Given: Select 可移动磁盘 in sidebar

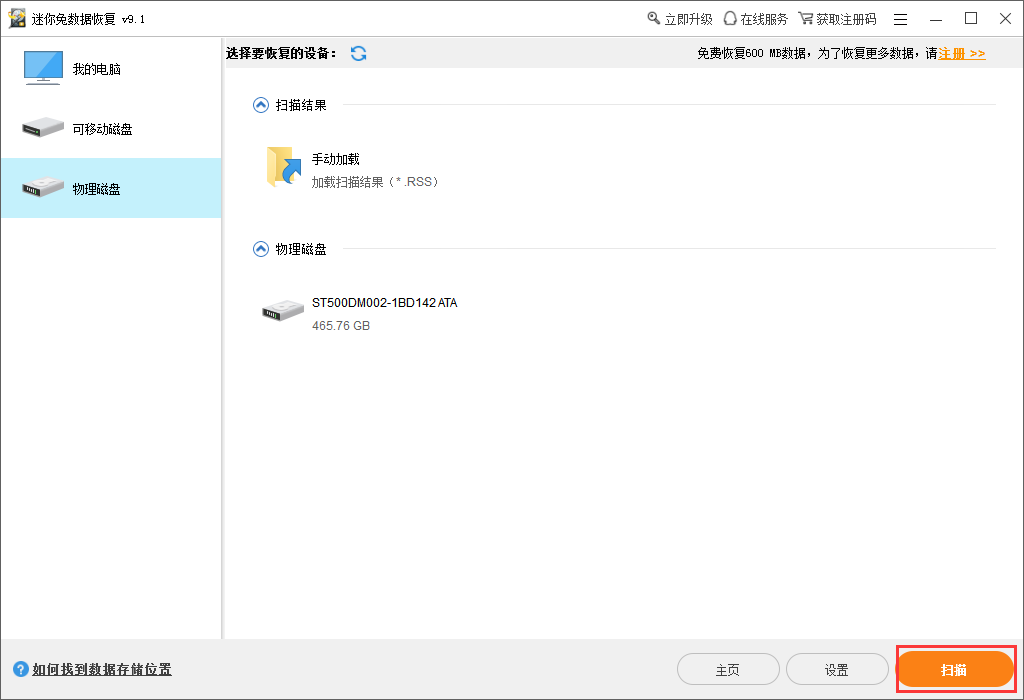Looking at the screenshot, I should pos(111,129).
